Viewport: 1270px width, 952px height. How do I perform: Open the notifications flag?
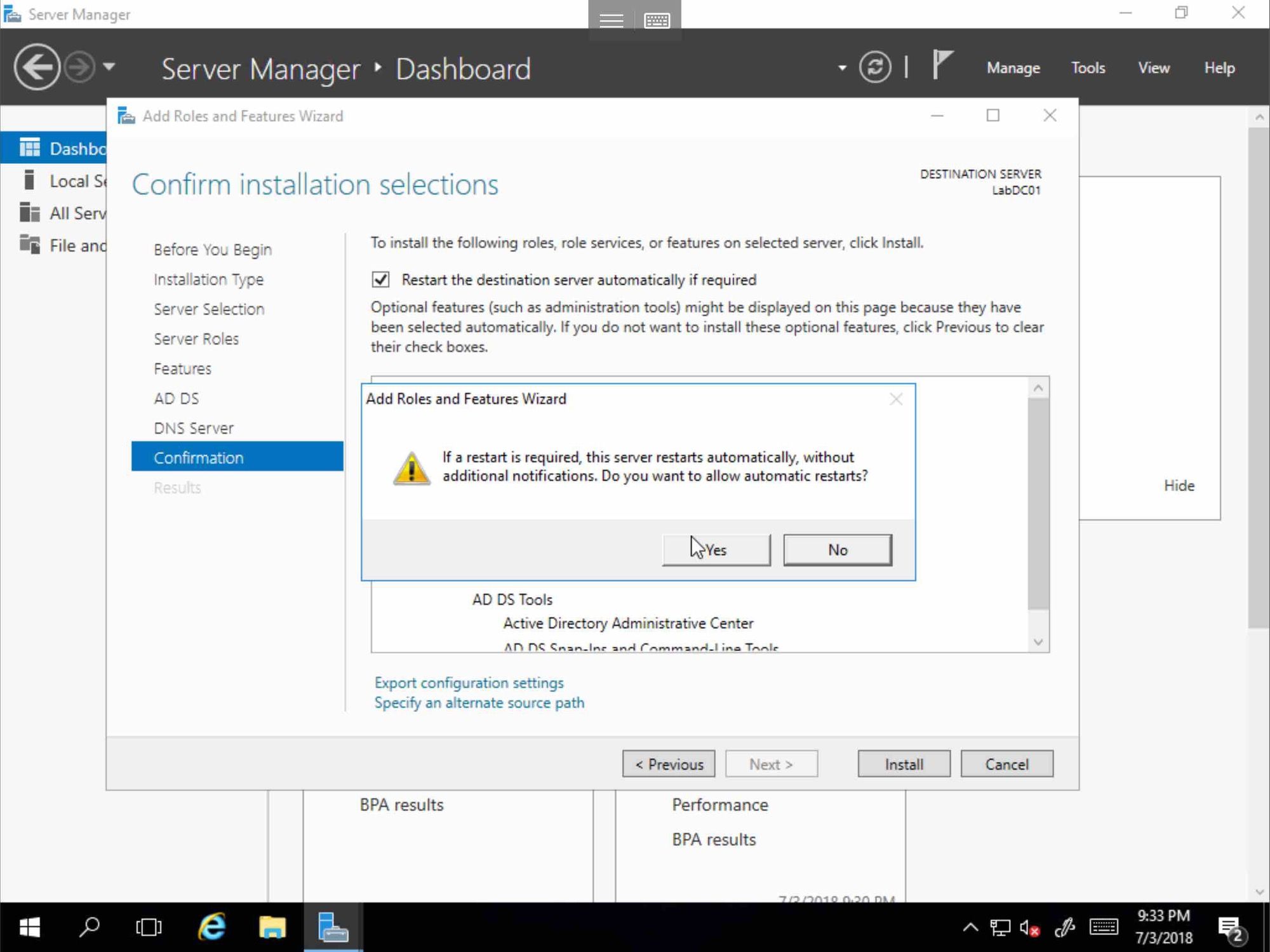[942, 65]
